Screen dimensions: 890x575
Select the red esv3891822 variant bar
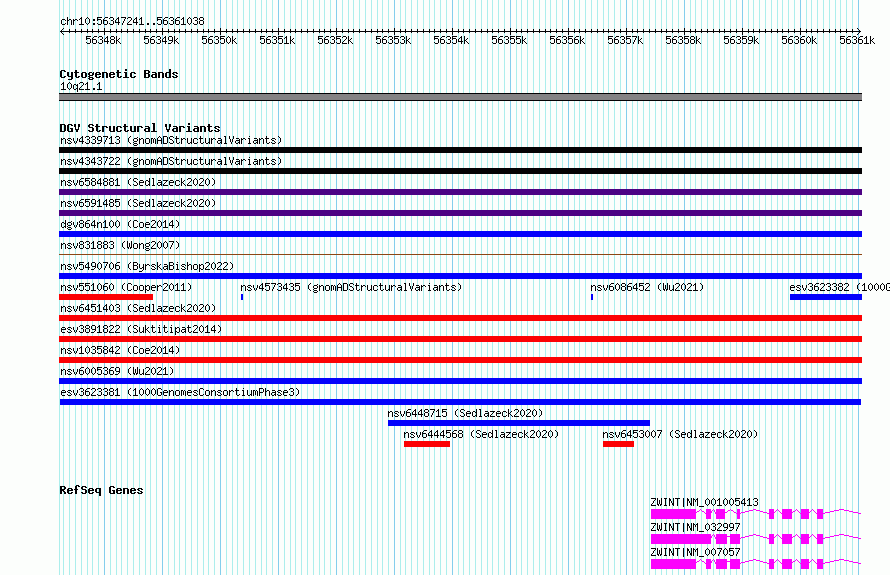(461, 339)
